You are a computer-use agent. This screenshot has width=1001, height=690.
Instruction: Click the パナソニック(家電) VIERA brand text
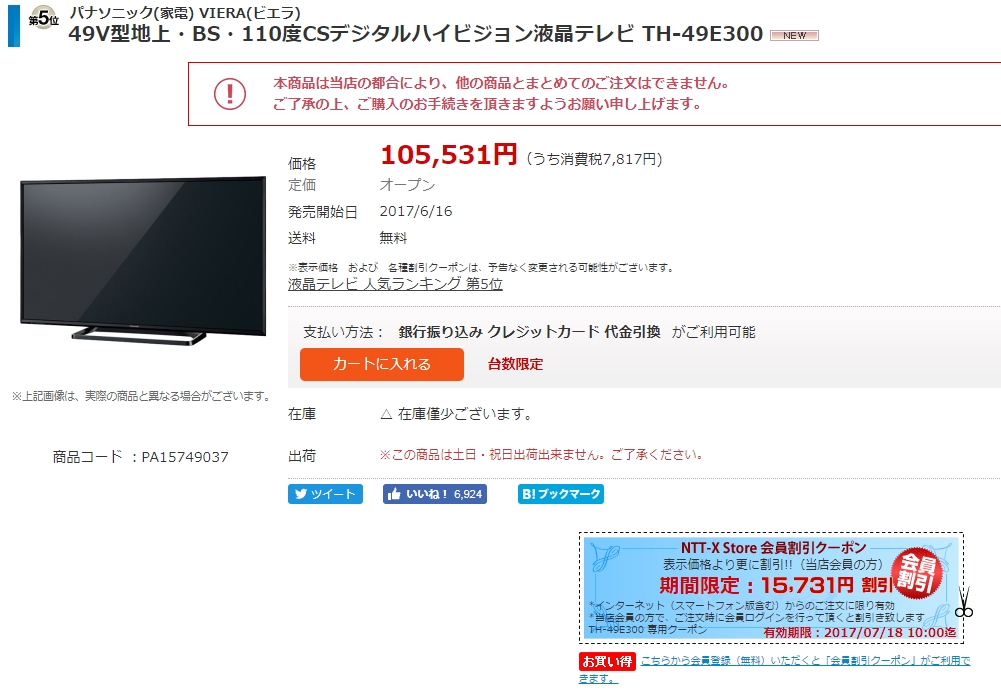(x=185, y=12)
